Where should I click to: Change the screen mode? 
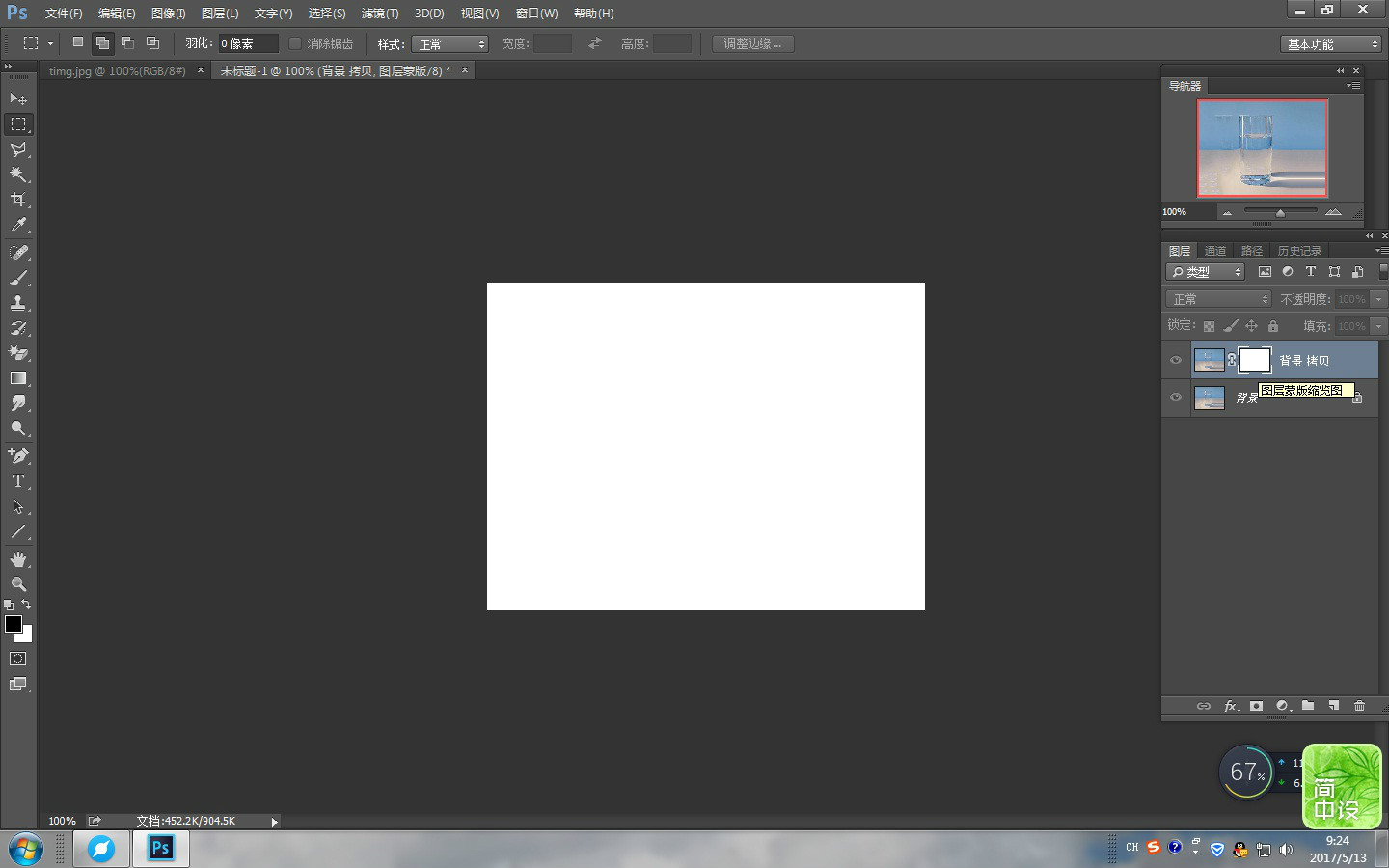[x=17, y=684]
